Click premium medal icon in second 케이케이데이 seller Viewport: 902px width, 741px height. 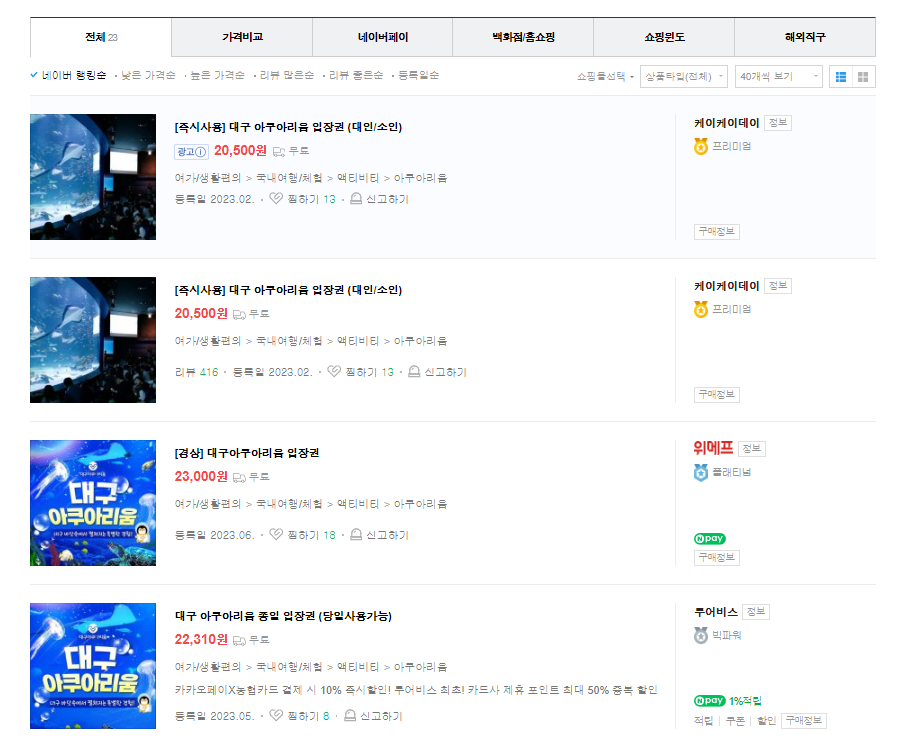(x=701, y=310)
